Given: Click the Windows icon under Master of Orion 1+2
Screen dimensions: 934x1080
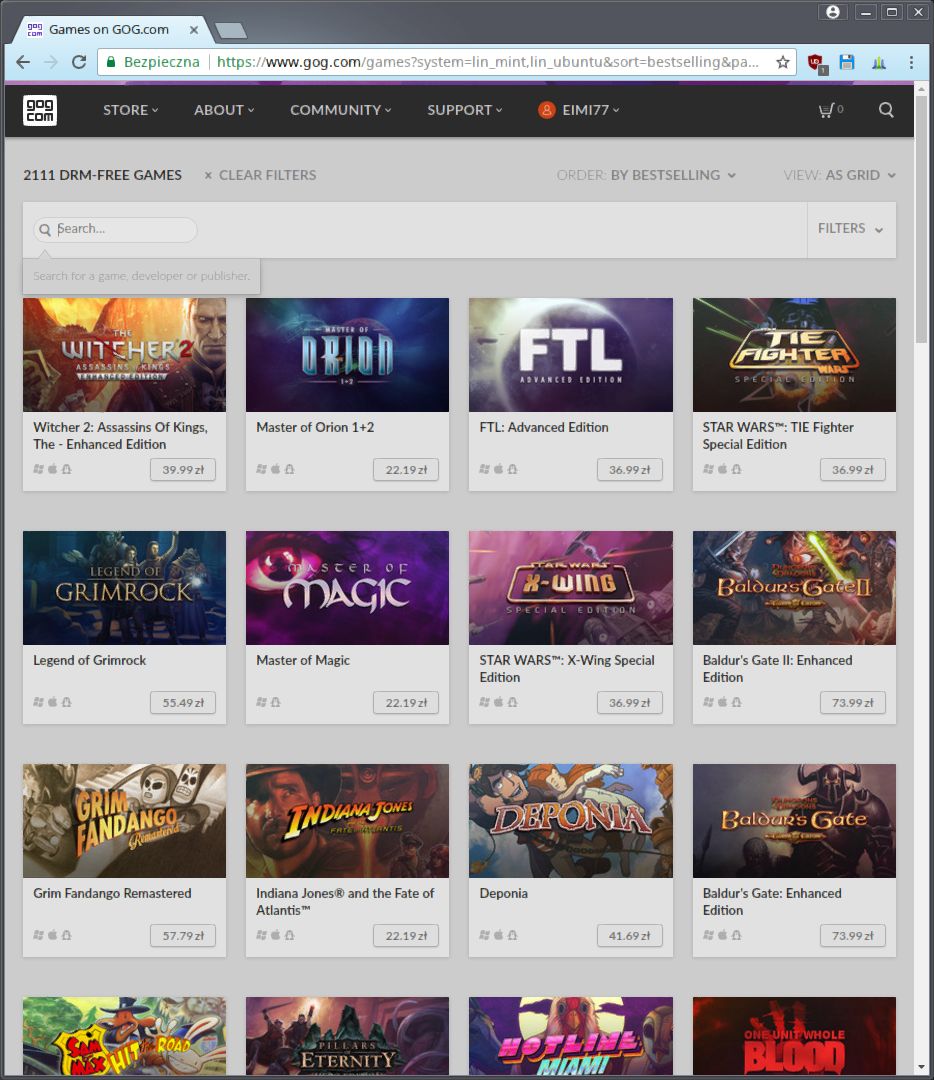Looking at the screenshot, I should point(261,469).
